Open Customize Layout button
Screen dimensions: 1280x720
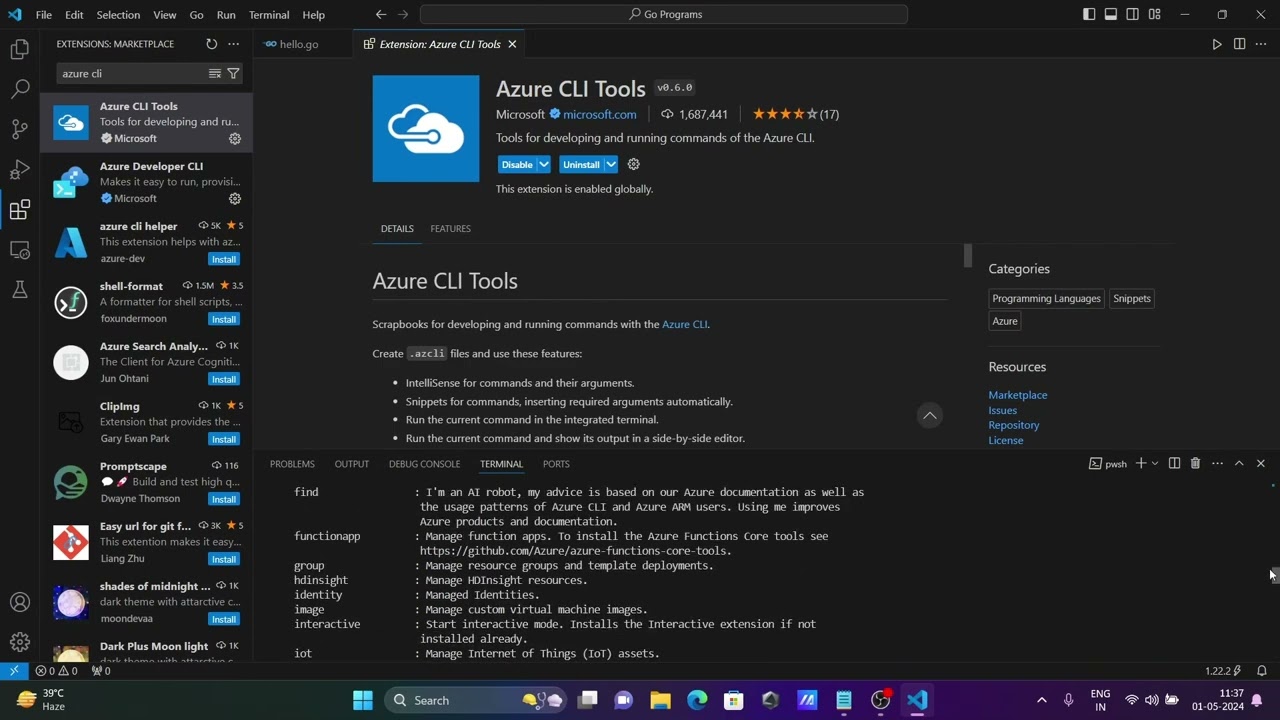pyautogui.click(x=1155, y=14)
